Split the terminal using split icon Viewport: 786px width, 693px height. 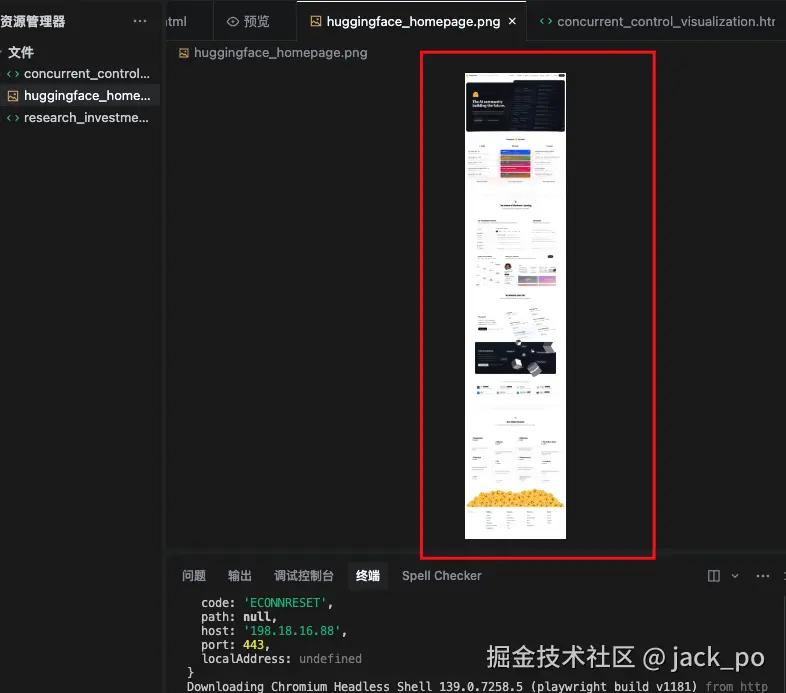coord(713,576)
